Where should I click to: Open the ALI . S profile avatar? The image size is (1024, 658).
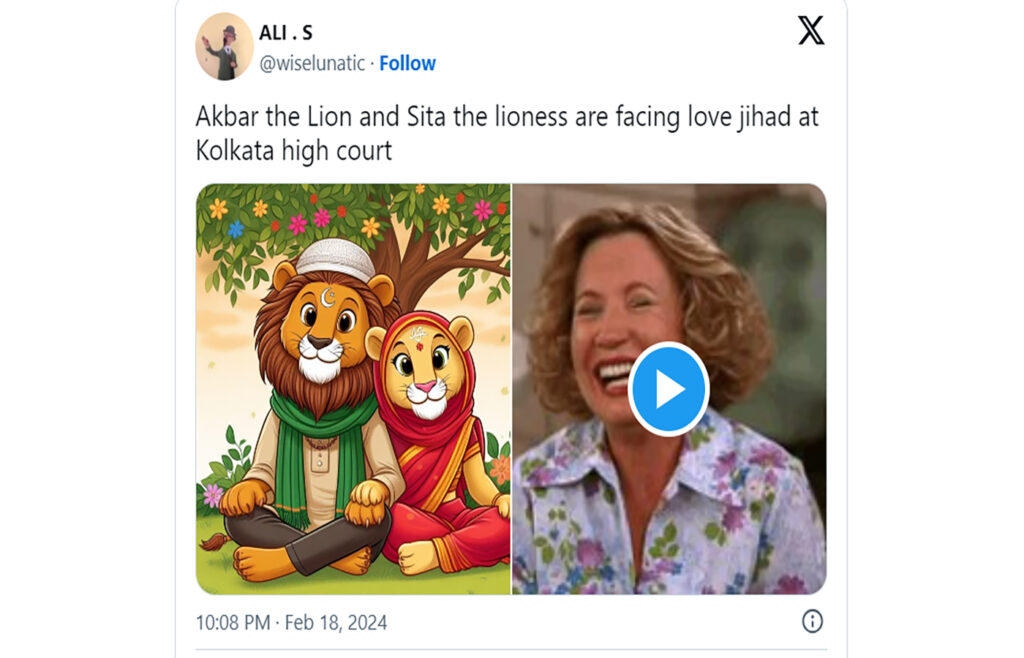pyautogui.click(x=223, y=47)
